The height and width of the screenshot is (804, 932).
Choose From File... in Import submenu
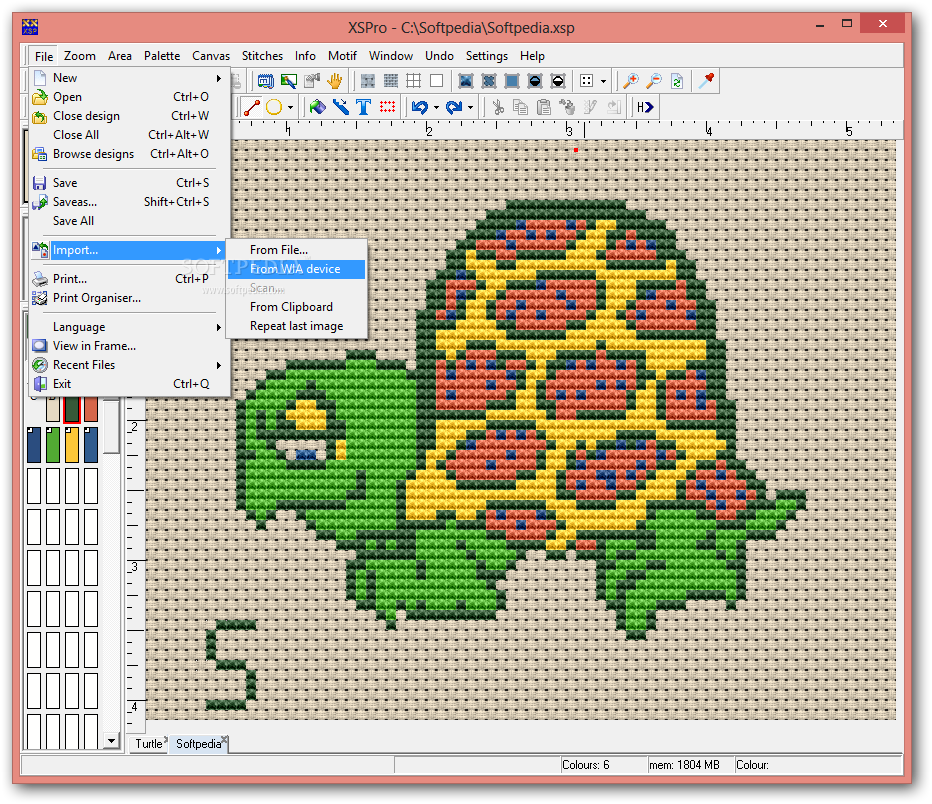[296, 250]
